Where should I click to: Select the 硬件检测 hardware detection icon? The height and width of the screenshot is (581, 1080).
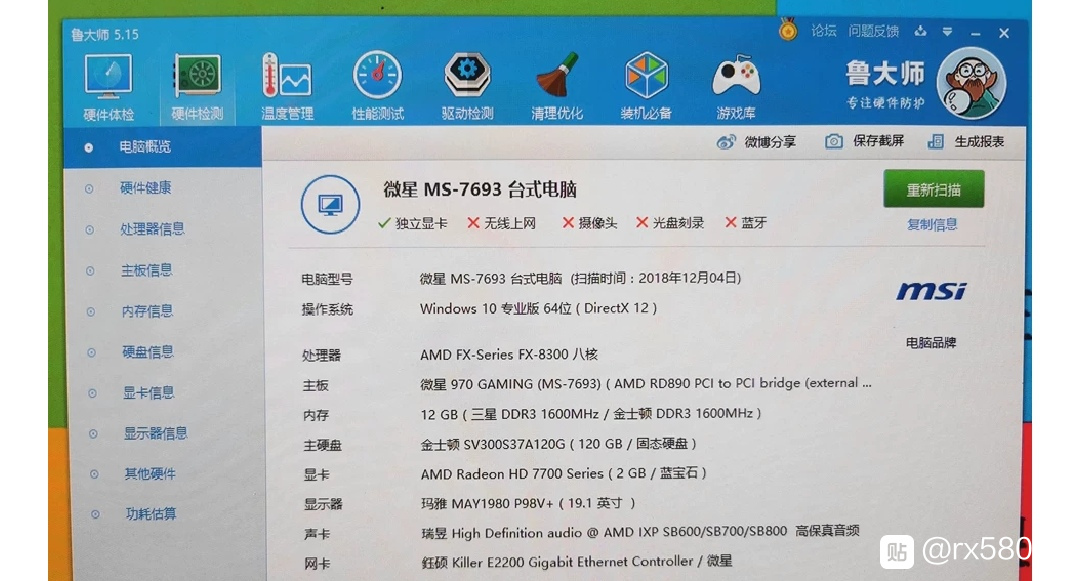click(x=197, y=86)
